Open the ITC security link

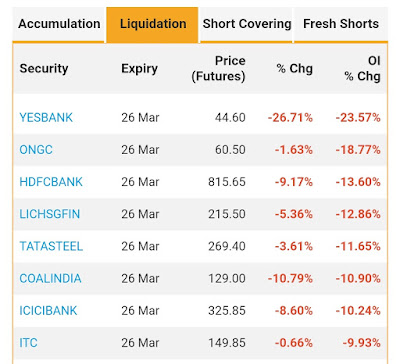click(x=28, y=343)
